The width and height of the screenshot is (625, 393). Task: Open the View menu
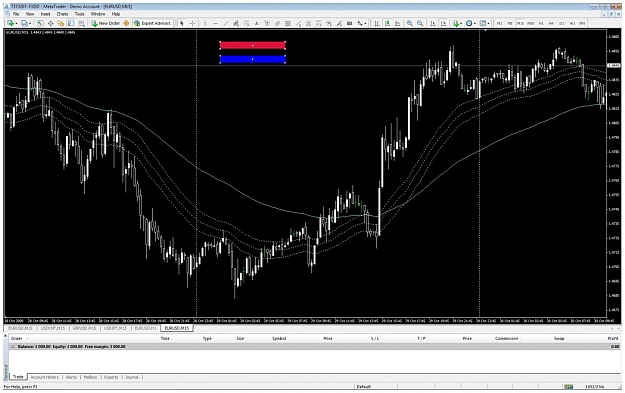click(30, 14)
